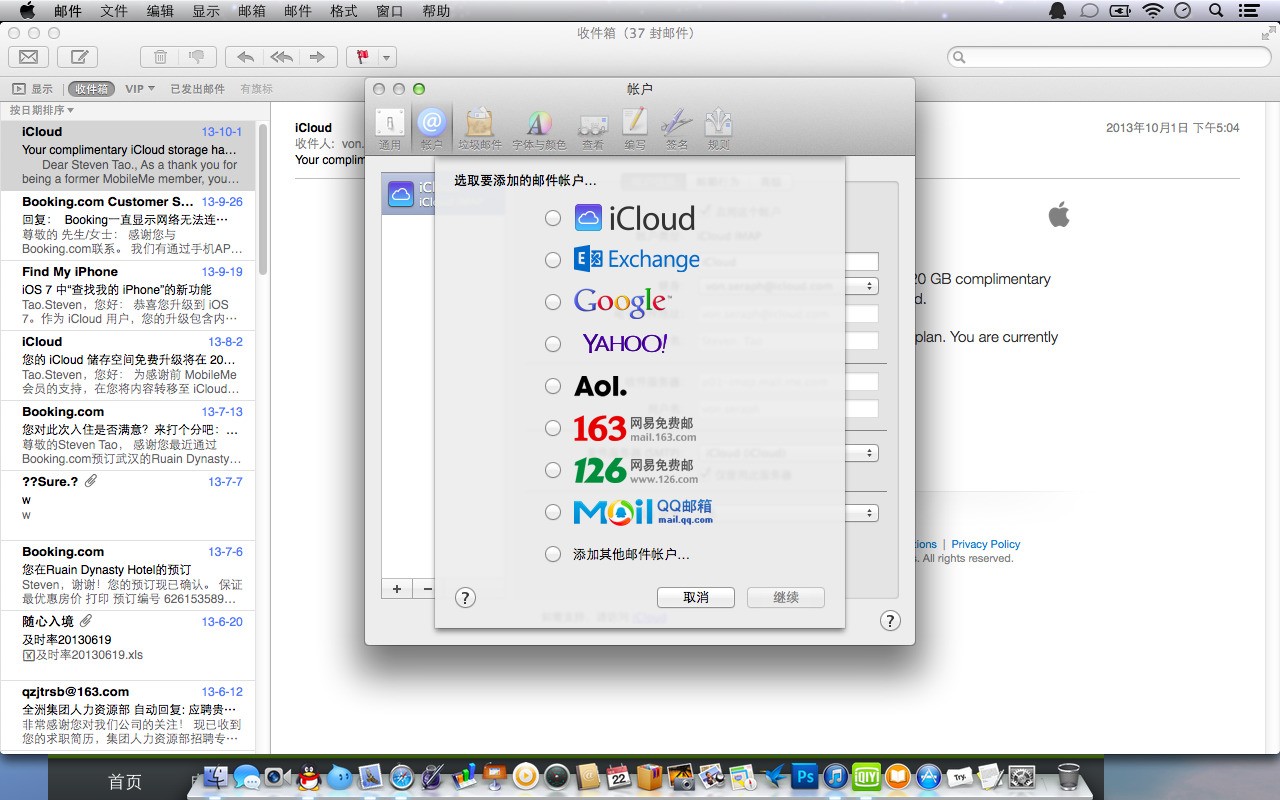1280x800 pixels.
Task: Launch Safari from the Dock
Action: click(402, 777)
